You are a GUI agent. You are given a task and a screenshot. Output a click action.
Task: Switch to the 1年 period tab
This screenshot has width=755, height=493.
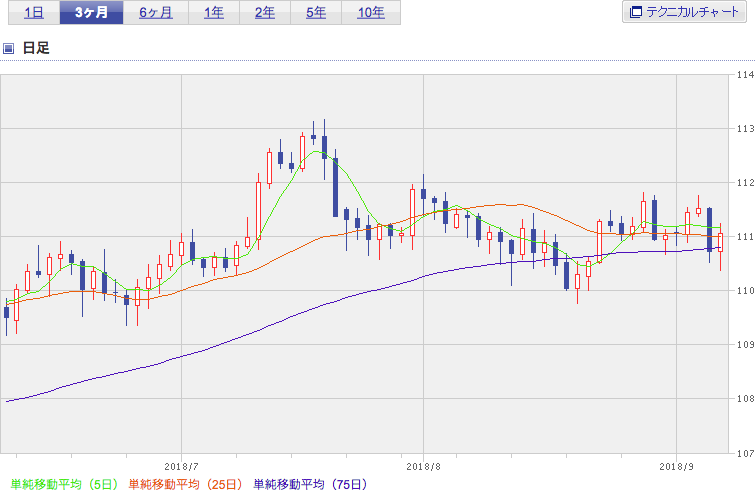point(214,12)
